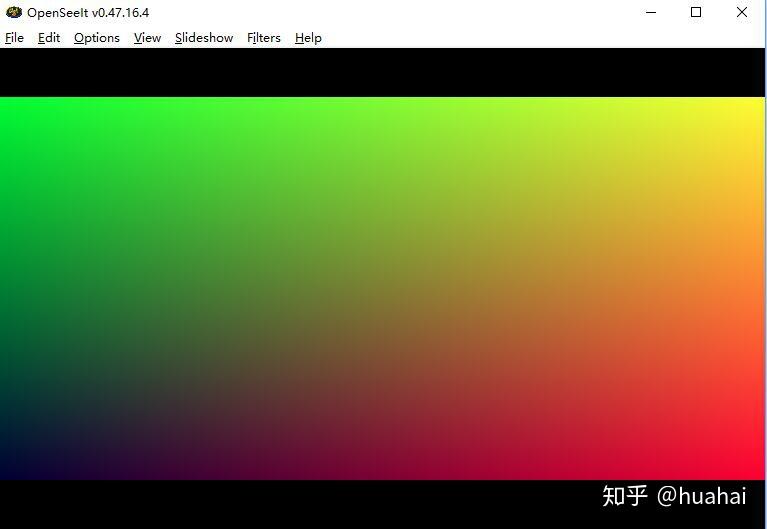Open the Filters menu
This screenshot has height=529, width=767.
point(264,38)
